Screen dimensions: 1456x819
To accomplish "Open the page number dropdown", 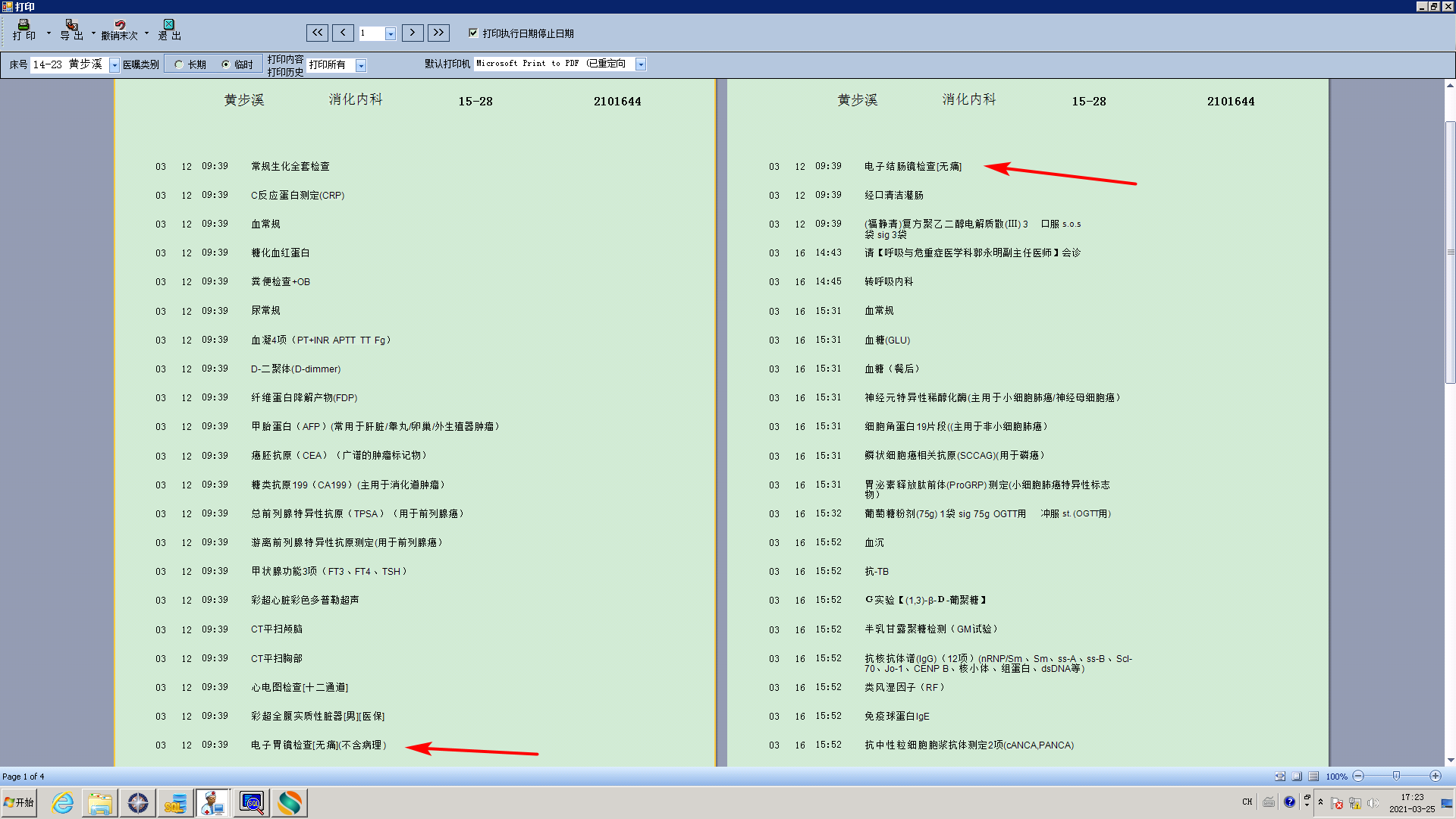I will pyautogui.click(x=391, y=33).
